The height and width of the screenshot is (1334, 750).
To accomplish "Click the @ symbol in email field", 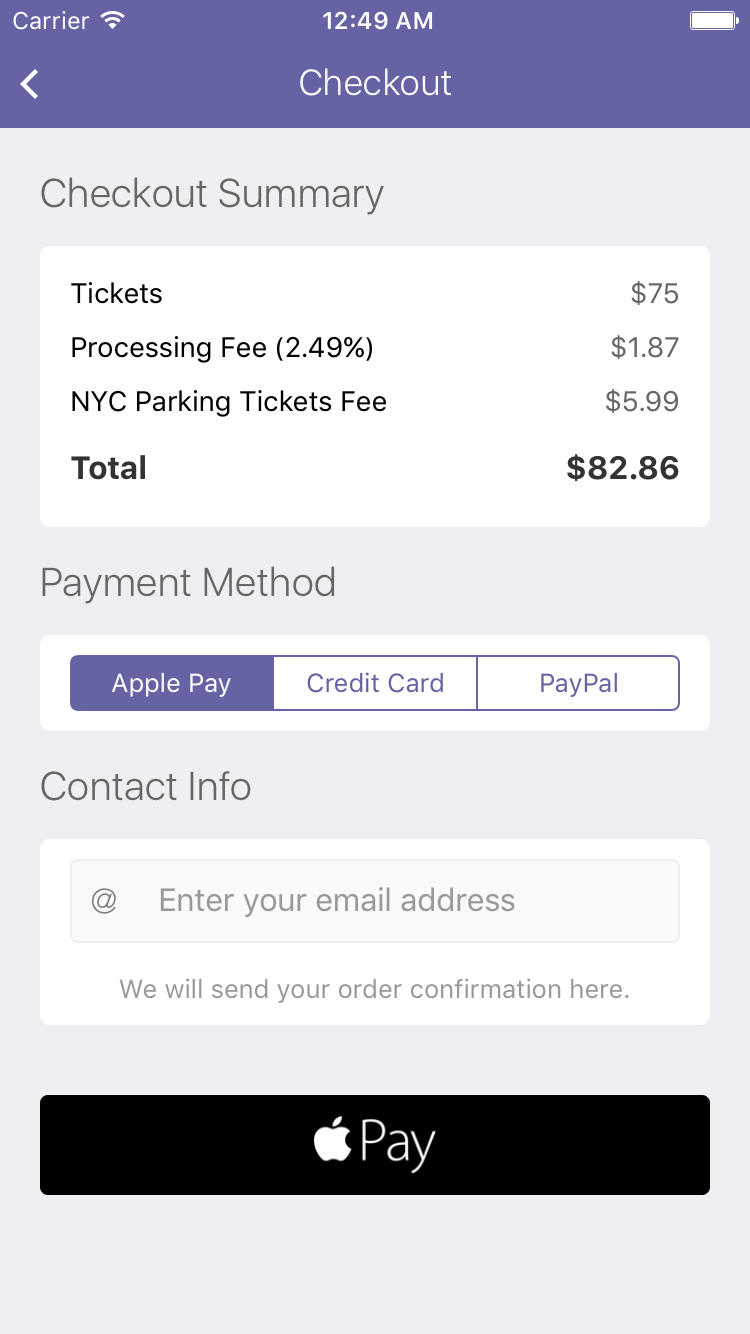I will (x=104, y=901).
